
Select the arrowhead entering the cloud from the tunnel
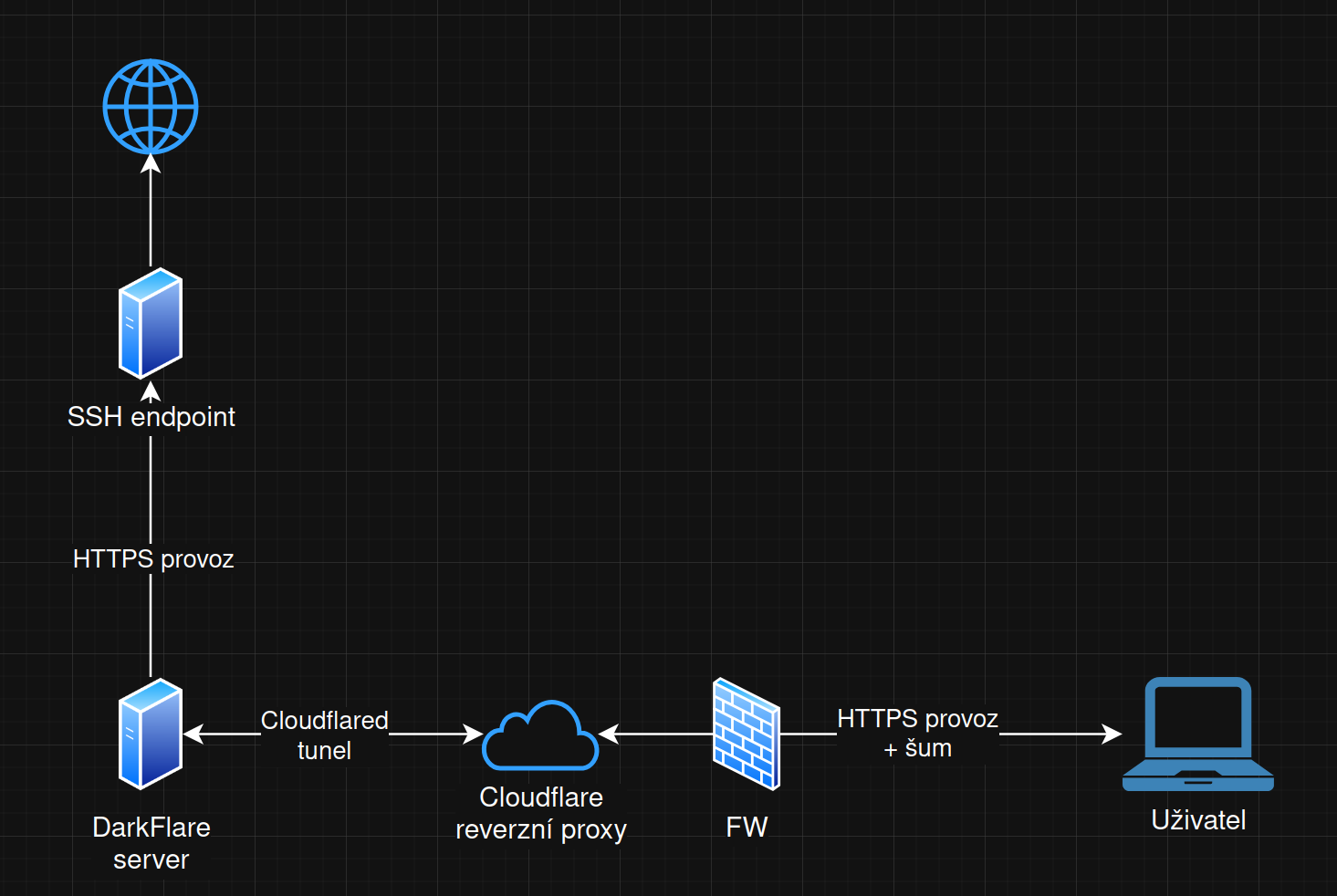point(473,734)
